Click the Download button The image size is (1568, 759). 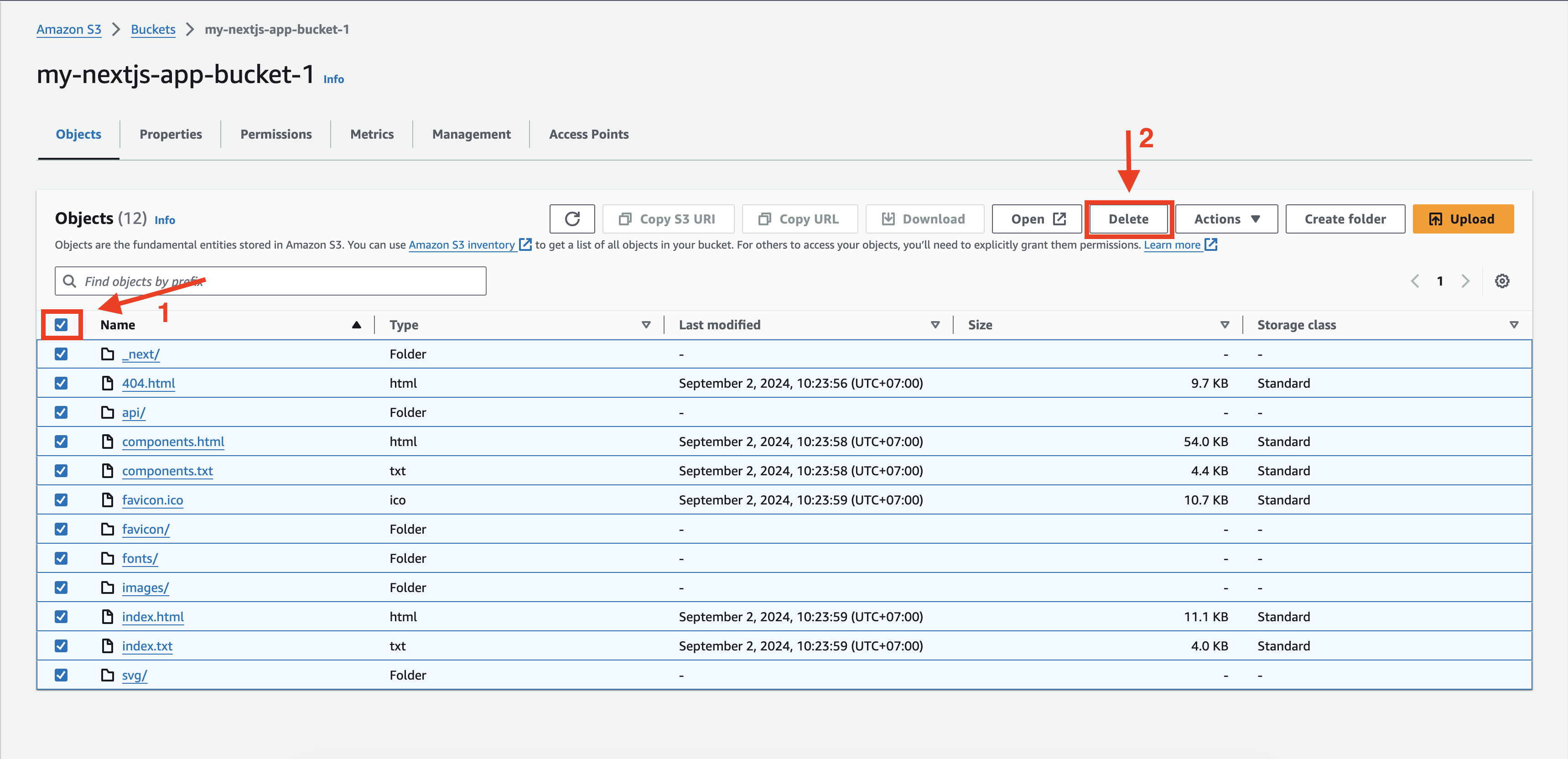[924, 219]
